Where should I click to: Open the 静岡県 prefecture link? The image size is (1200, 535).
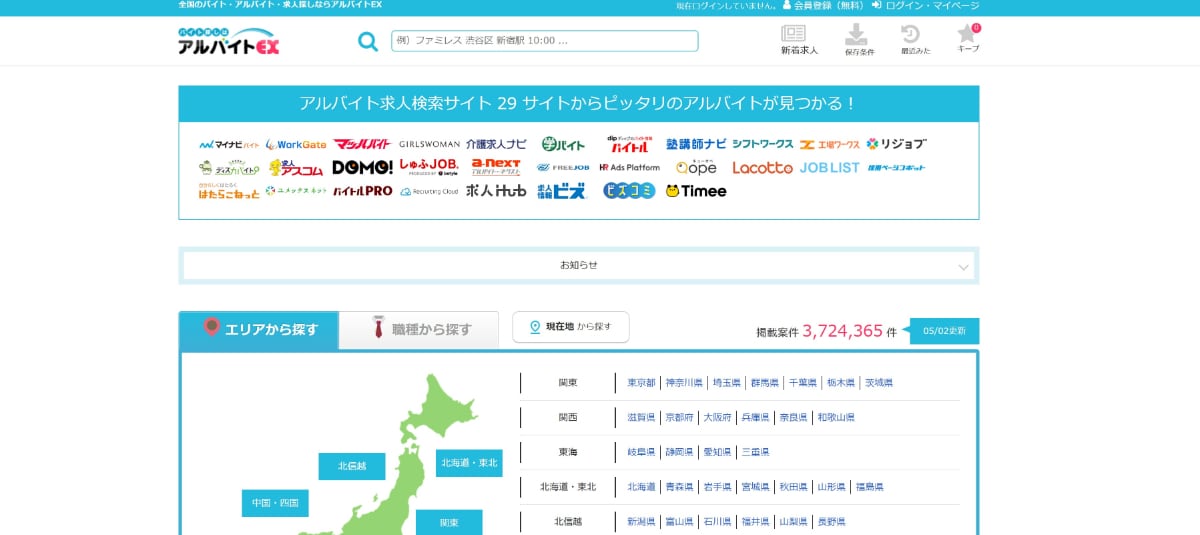click(x=679, y=453)
